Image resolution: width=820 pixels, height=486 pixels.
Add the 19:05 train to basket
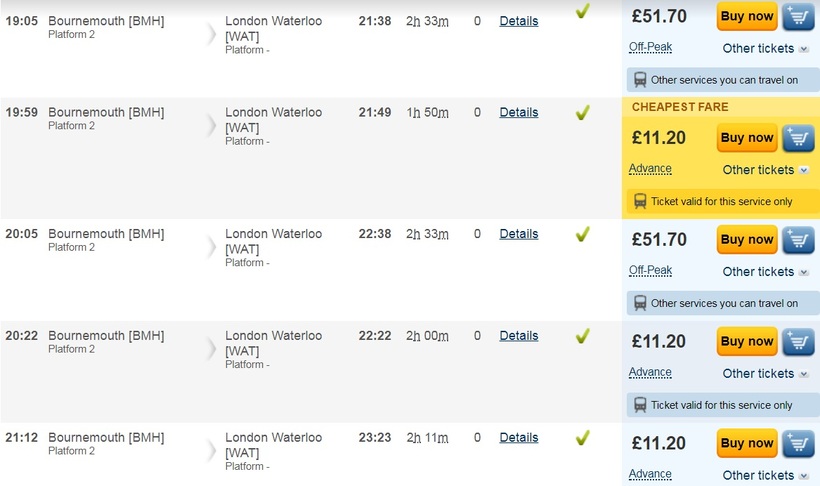click(x=798, y=16)
